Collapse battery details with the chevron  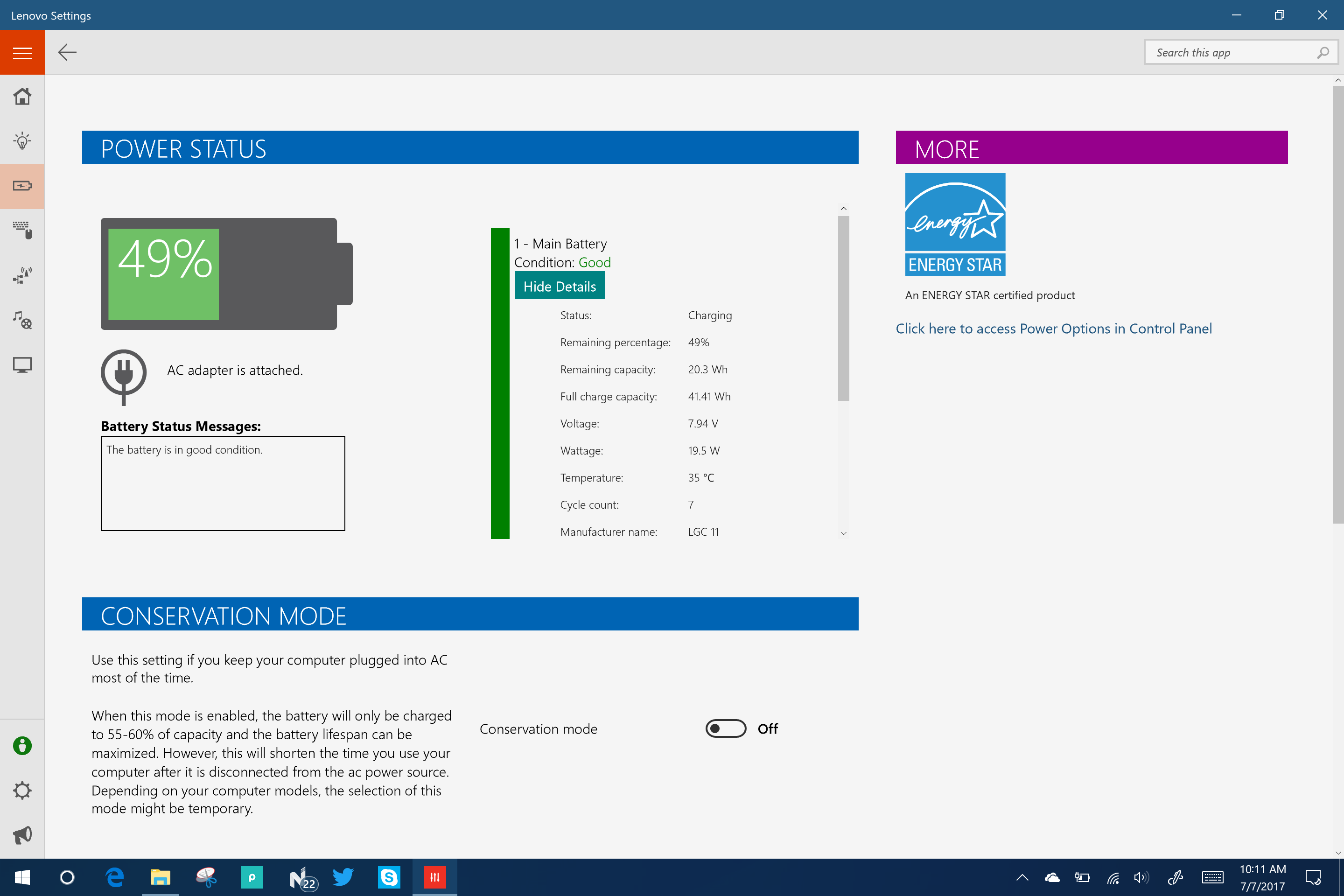tap(843, 208)
